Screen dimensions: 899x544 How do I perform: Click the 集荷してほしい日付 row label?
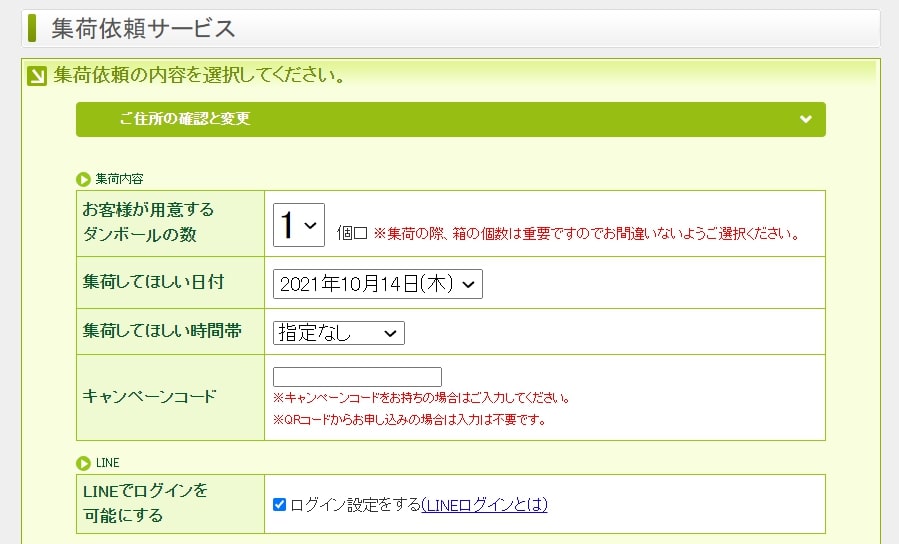coord(153,282)
